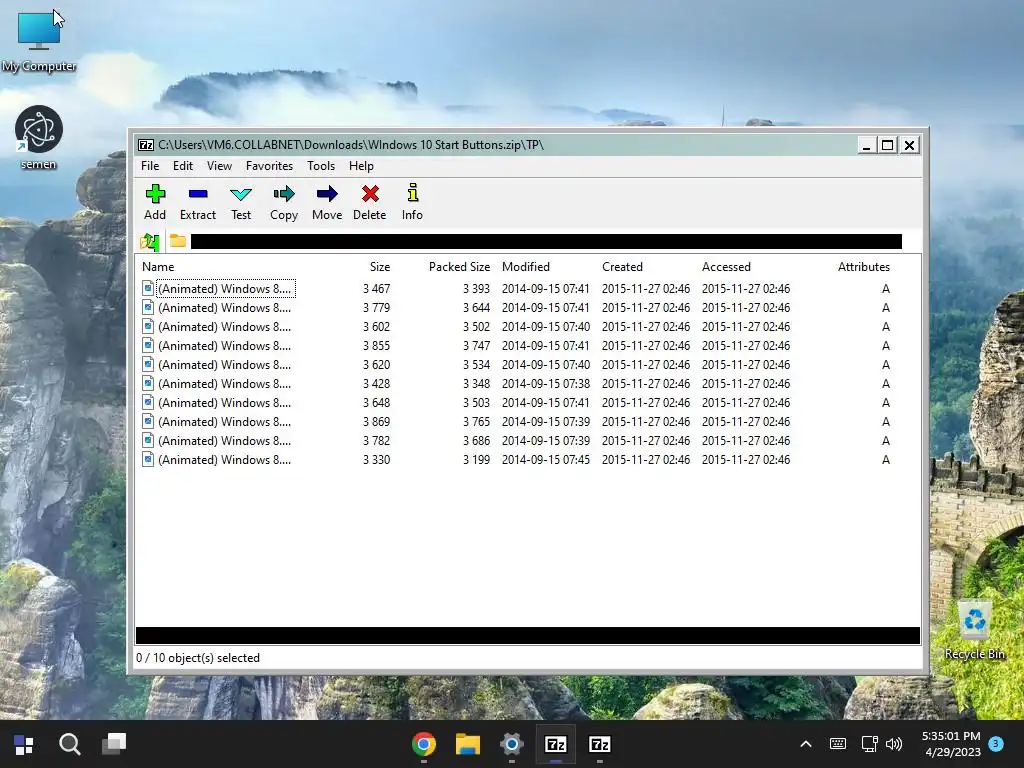Open File Explorer from taskbar
Image resolution: width=1024 pixels, height=768 pixels.
pos(468,744)
